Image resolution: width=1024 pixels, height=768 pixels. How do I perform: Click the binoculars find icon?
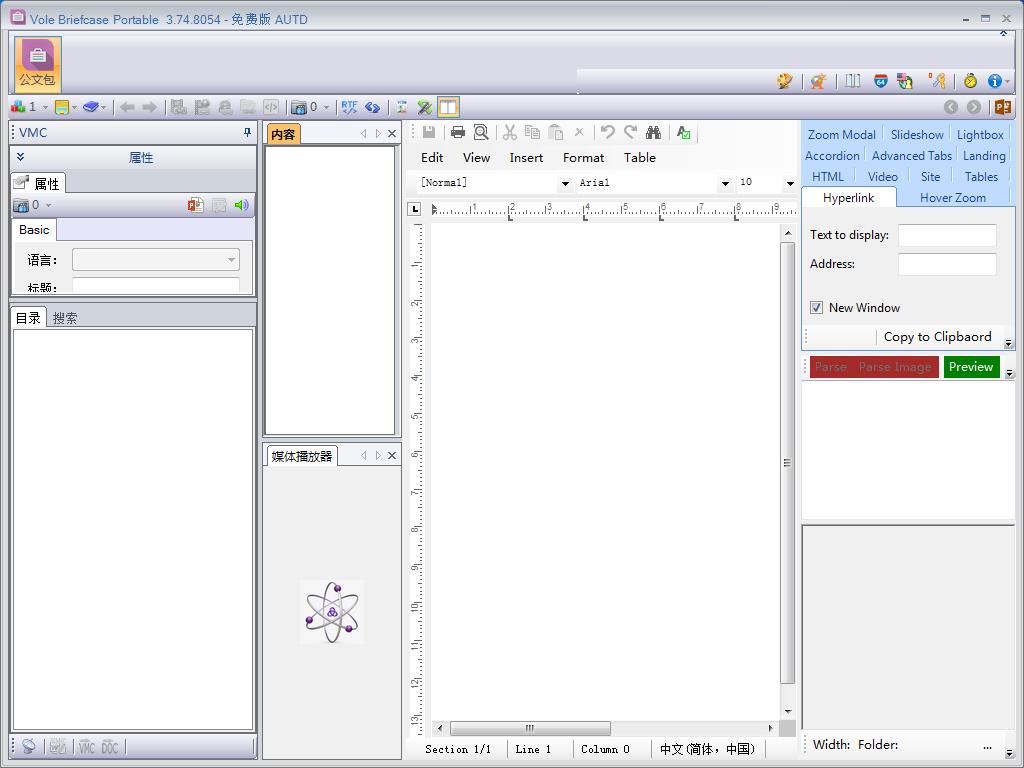[x=653, y=132]
